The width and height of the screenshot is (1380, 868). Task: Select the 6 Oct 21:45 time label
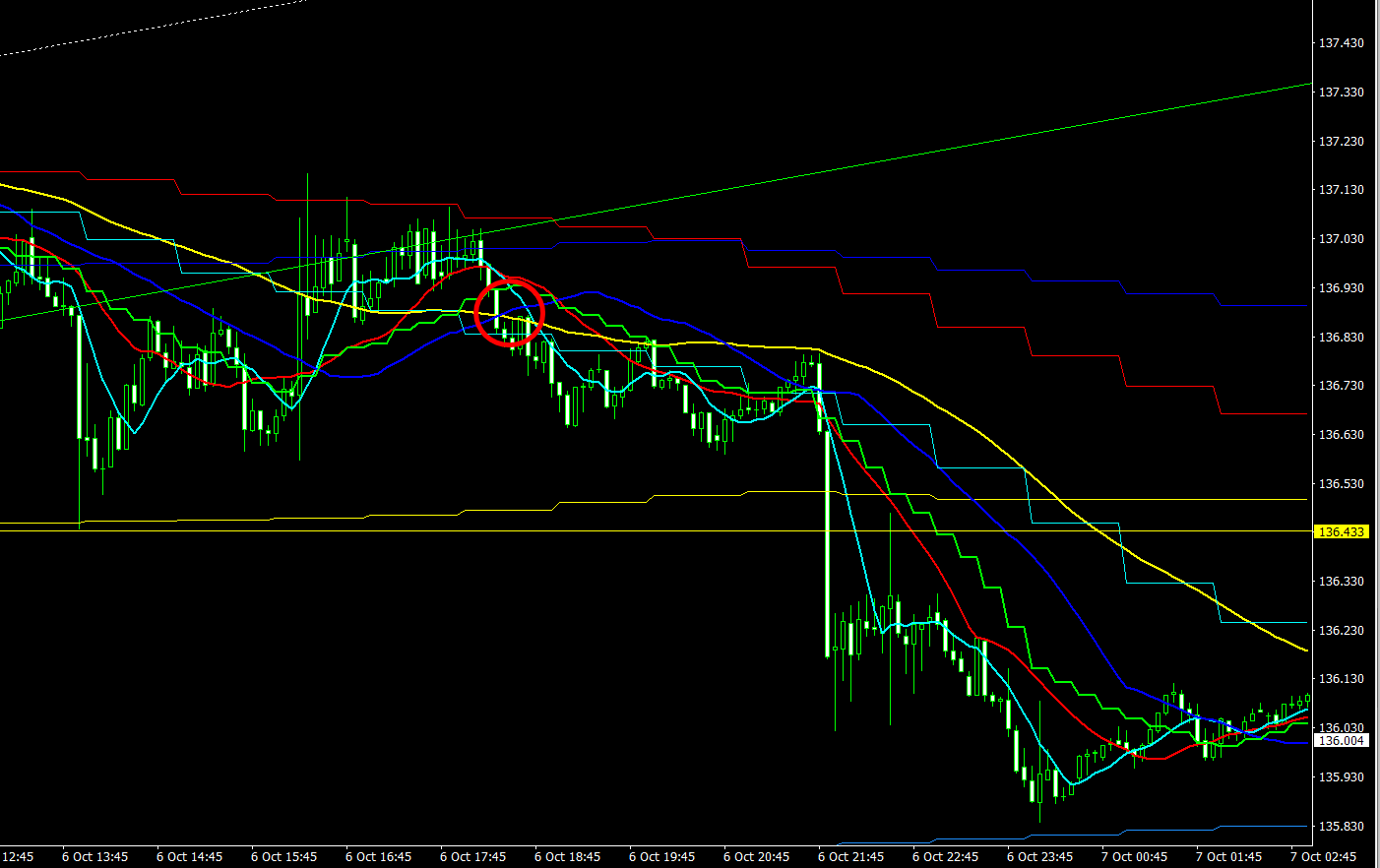pyautogui.click(x=850, y=857)
